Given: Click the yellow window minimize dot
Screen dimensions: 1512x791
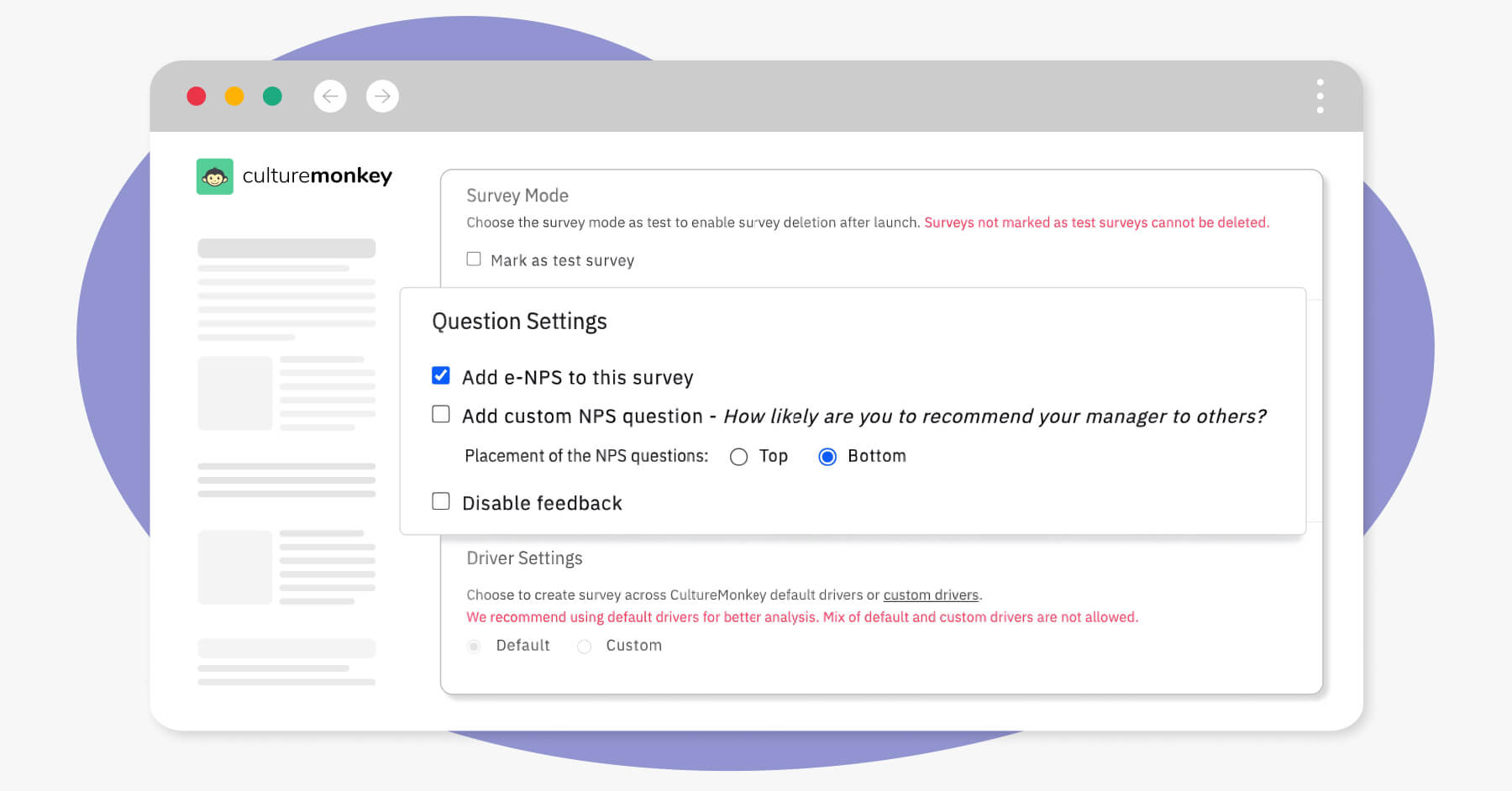Looking at the screenshot, I should 234,97.
